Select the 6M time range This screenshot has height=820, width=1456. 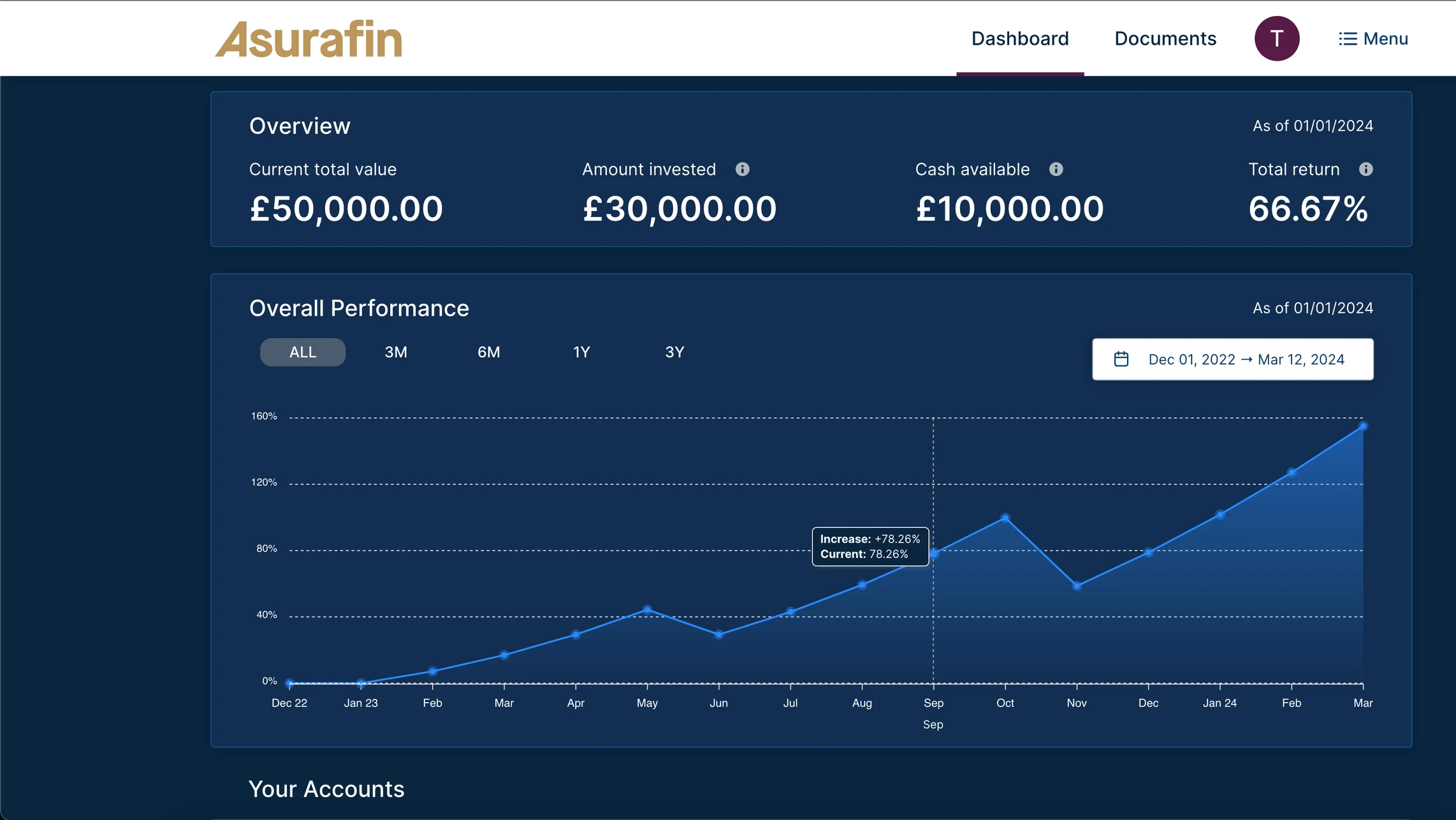point(489,352)
